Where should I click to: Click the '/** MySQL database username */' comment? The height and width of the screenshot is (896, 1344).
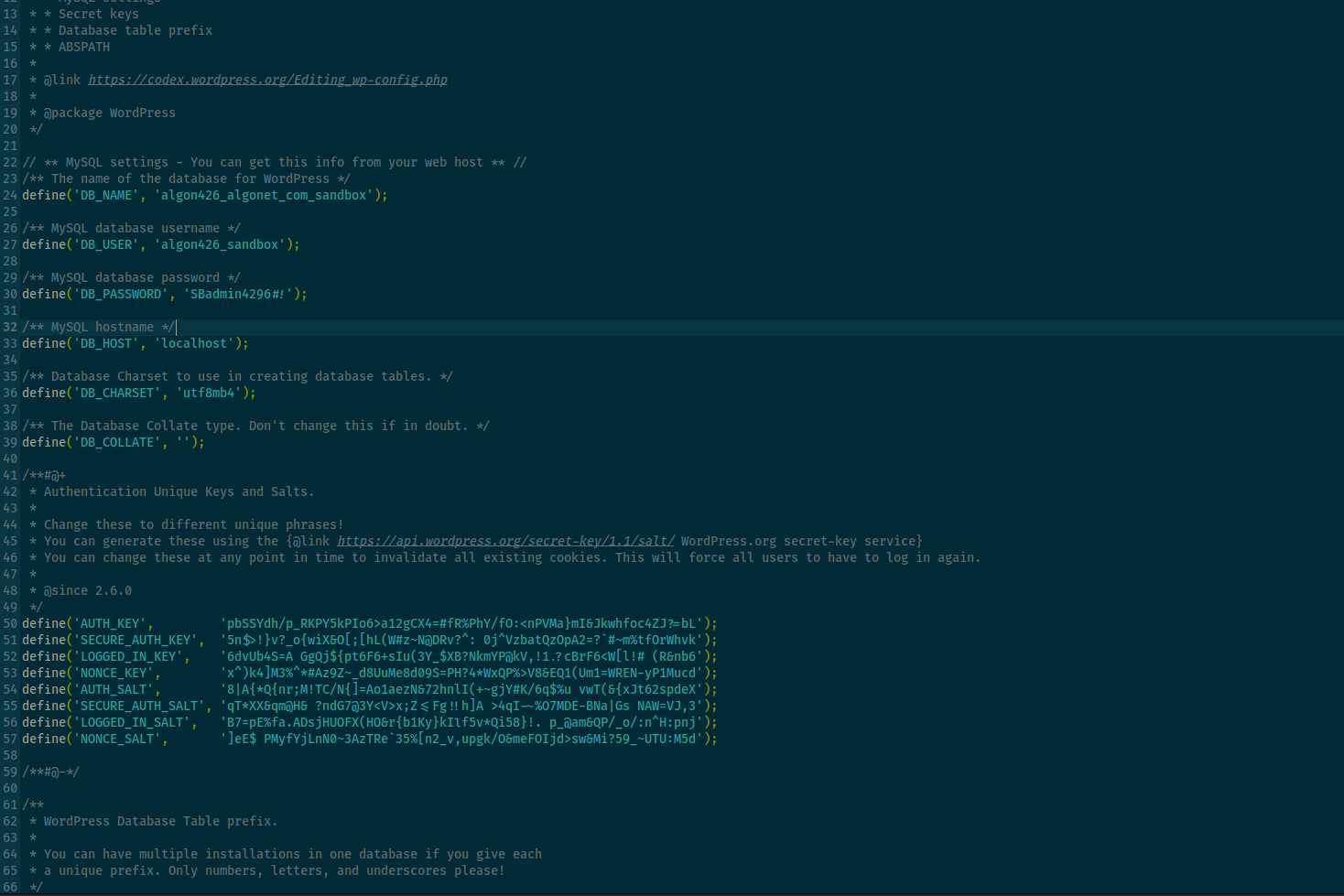click(132, 228)
